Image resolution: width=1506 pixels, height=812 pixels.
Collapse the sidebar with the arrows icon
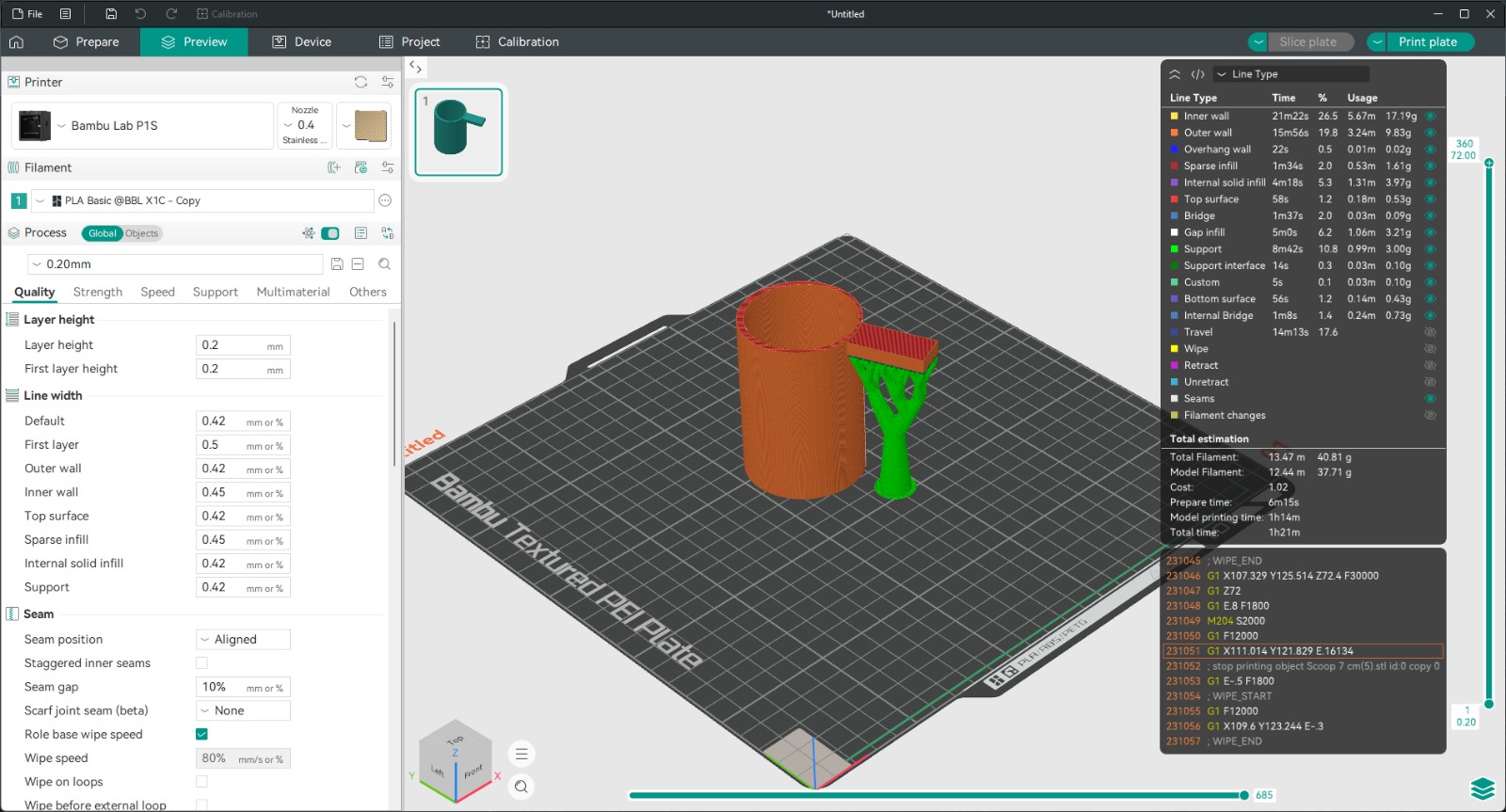(415, 67)
